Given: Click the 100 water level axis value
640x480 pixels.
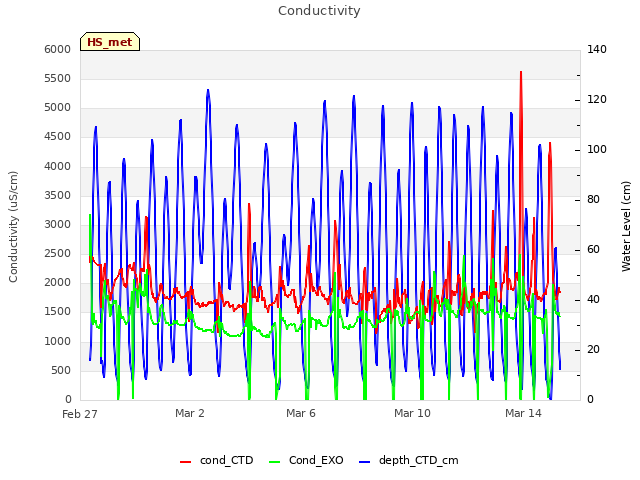Looking at the screenshot, I should click(597, 149).
